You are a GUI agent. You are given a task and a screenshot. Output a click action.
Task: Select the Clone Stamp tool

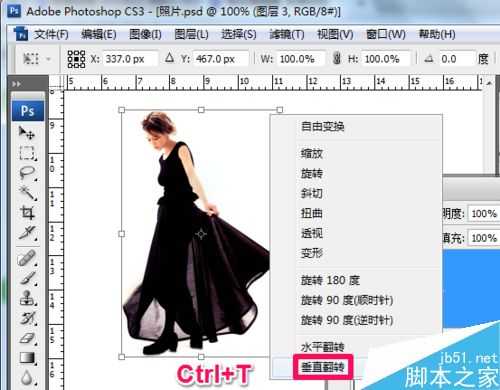coord(27,298)
